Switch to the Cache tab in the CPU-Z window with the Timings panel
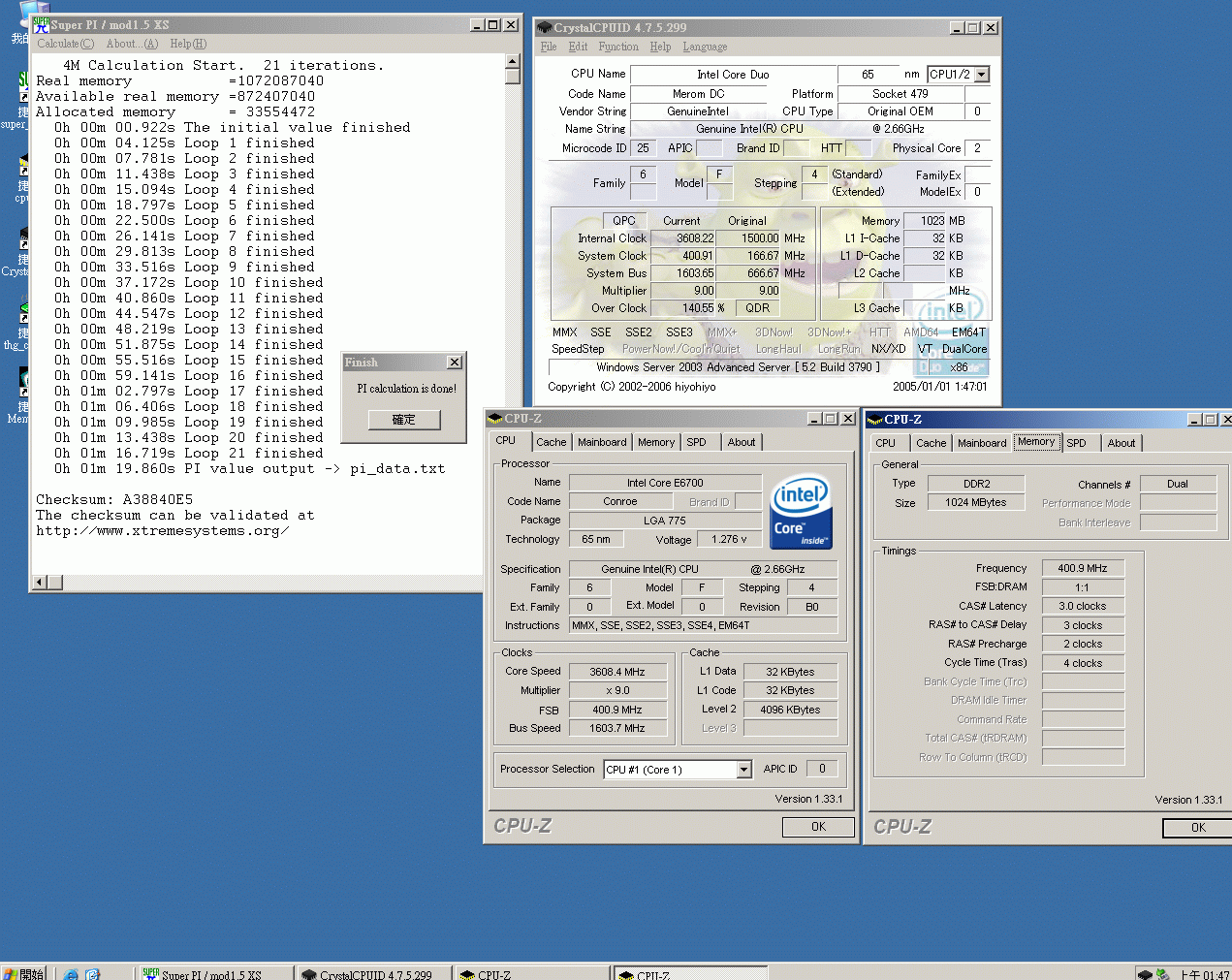The height and width of the screenshot is (980, 1232). click(931, 443)
